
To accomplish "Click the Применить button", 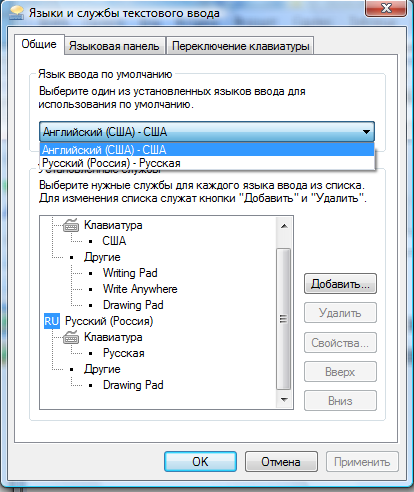I will tap(362, 461).
